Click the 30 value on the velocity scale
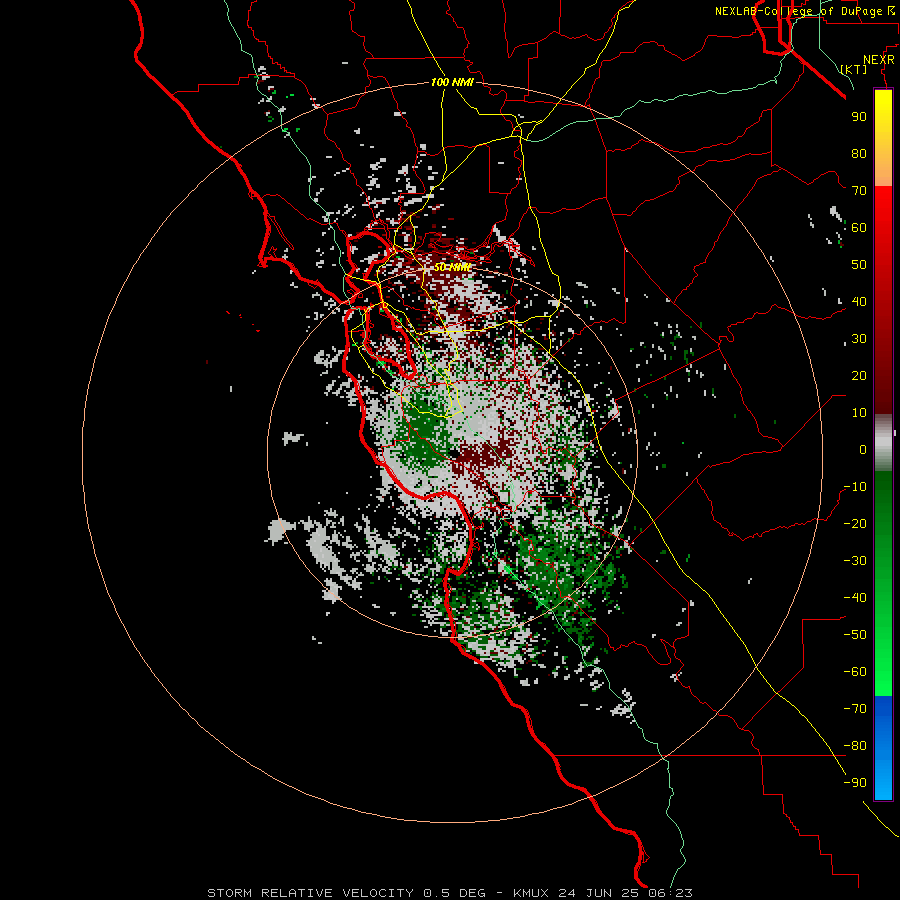Viewport: 900px width, 900px height. 859,339
